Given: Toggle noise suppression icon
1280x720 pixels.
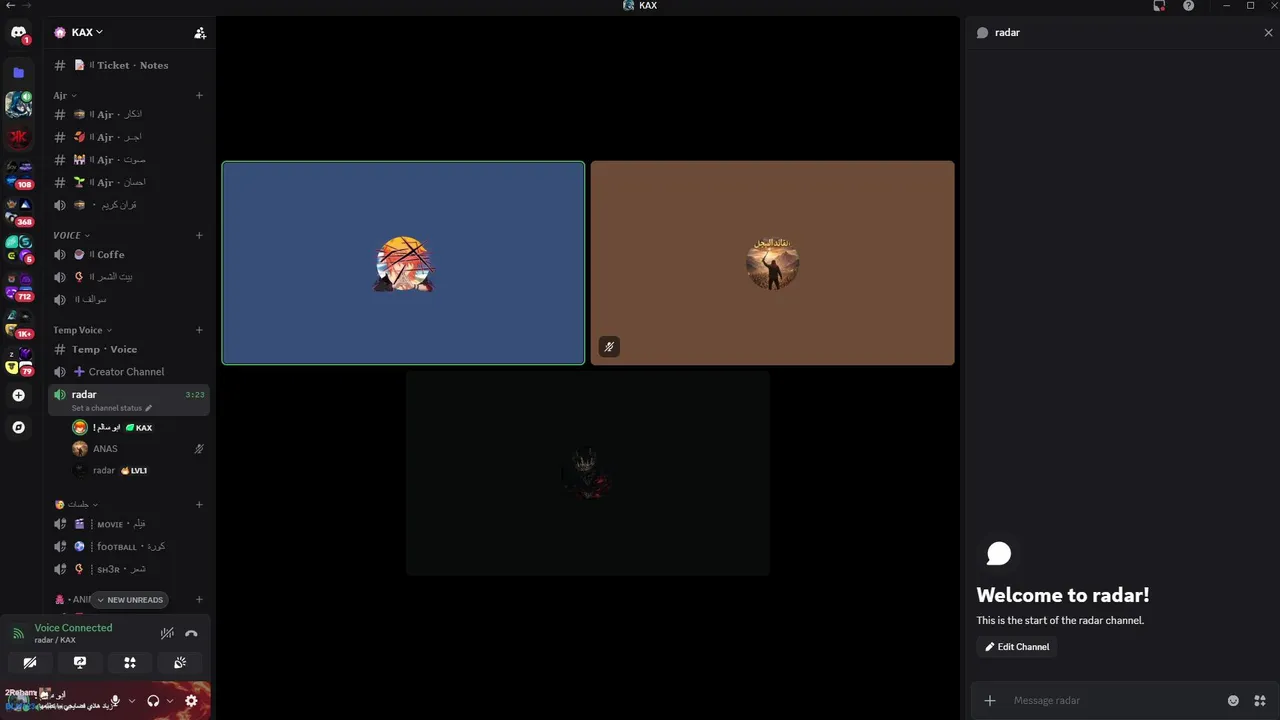Looking at the screenshot, I should pos(167,633).
